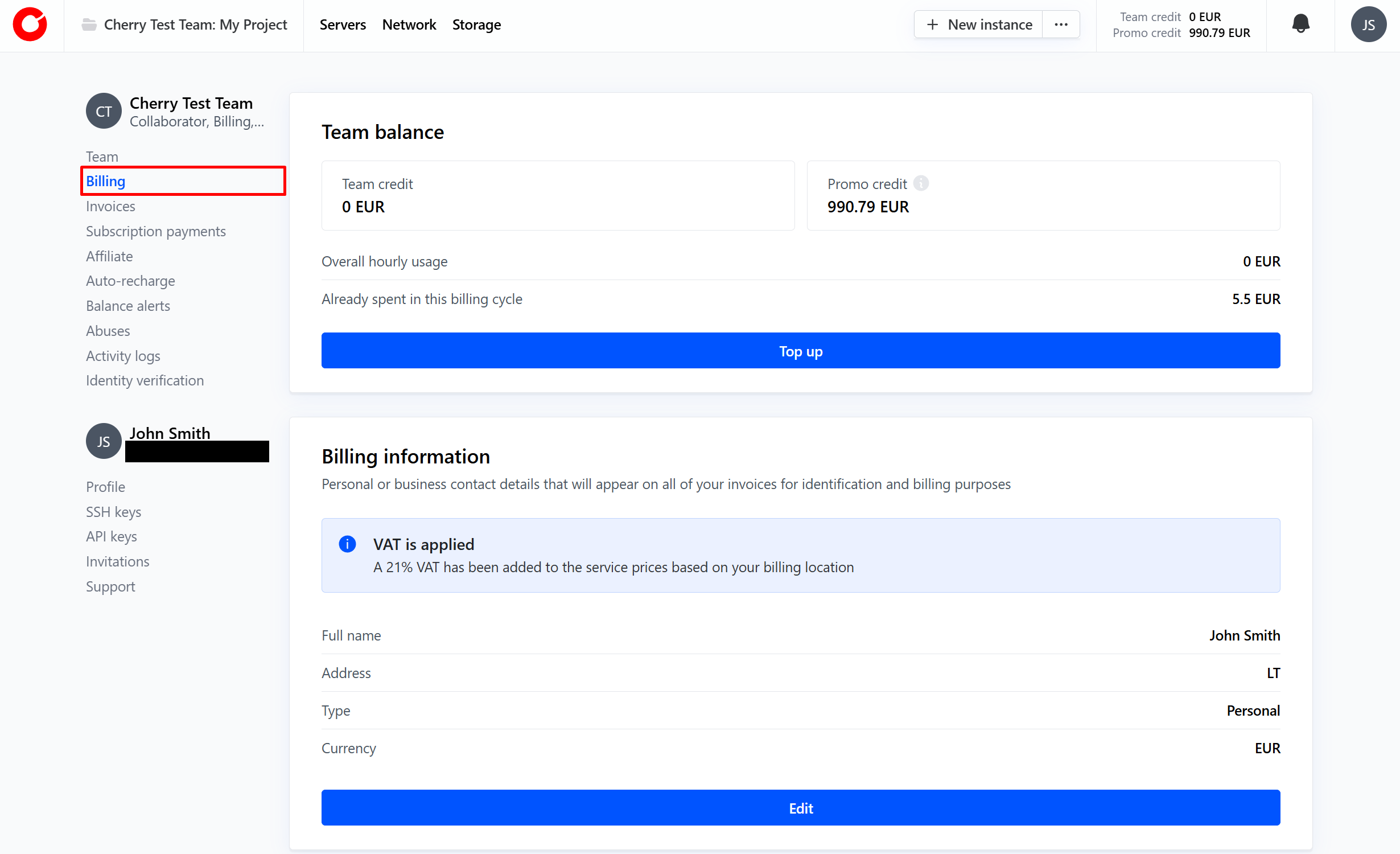Screen dimensions: 1400x854
Task: Open Auto-recharge settings link
Action: [x=130, y=281]
